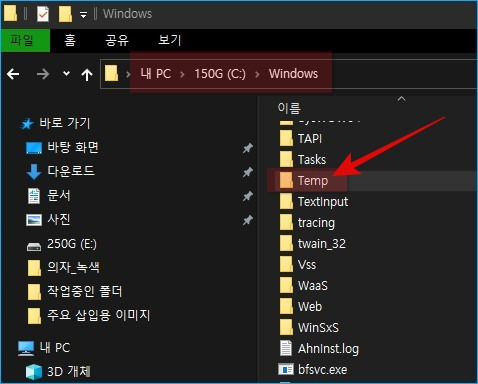This screenshot has width=478, height=384.
Task: Open the recent locations dropdown arrow
Action: [x=66, y=74]
